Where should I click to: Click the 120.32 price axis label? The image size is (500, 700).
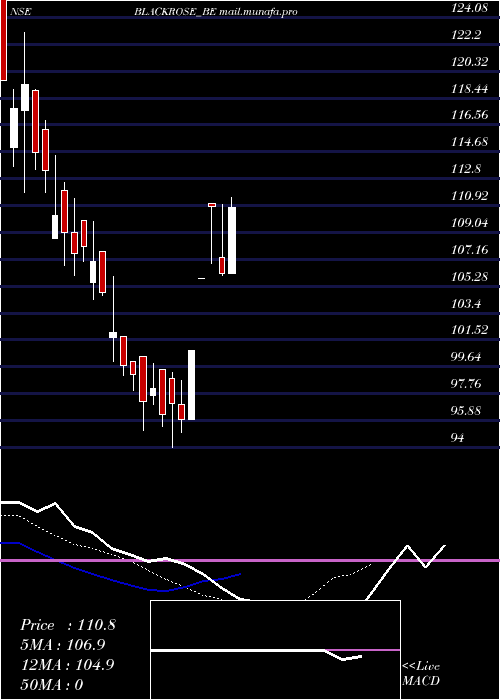coord(469,61)
